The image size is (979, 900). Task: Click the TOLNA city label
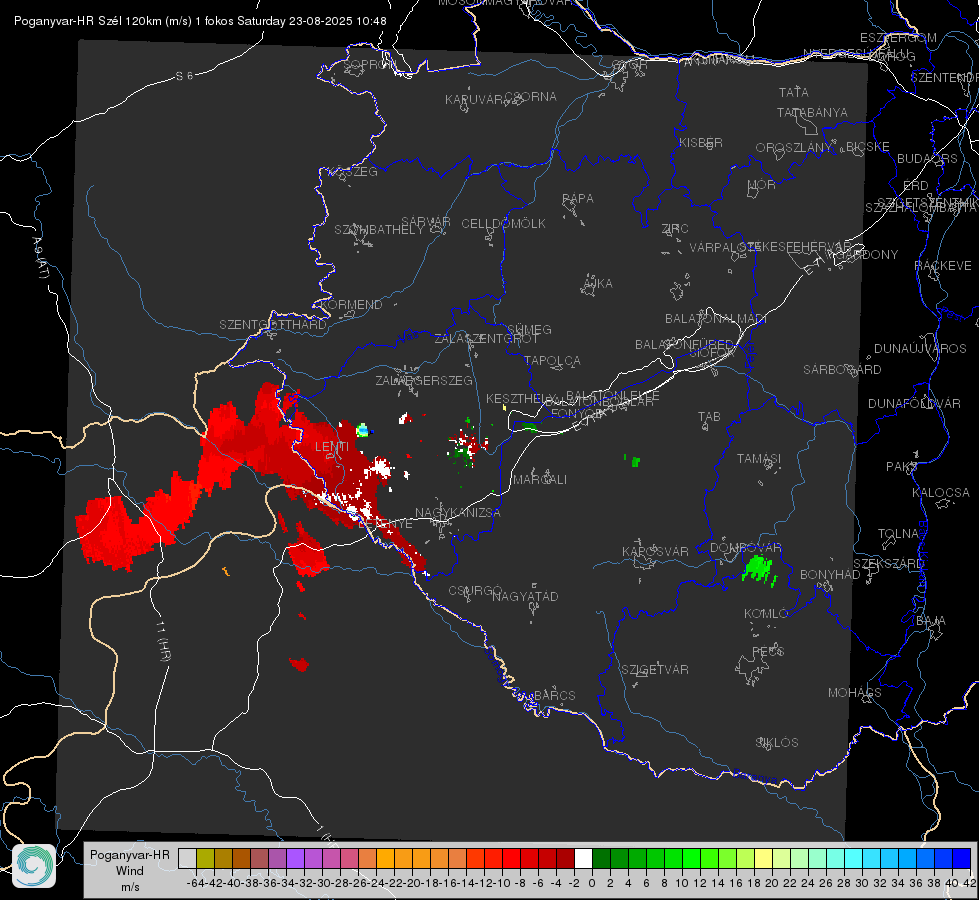[x=898, y=534]
